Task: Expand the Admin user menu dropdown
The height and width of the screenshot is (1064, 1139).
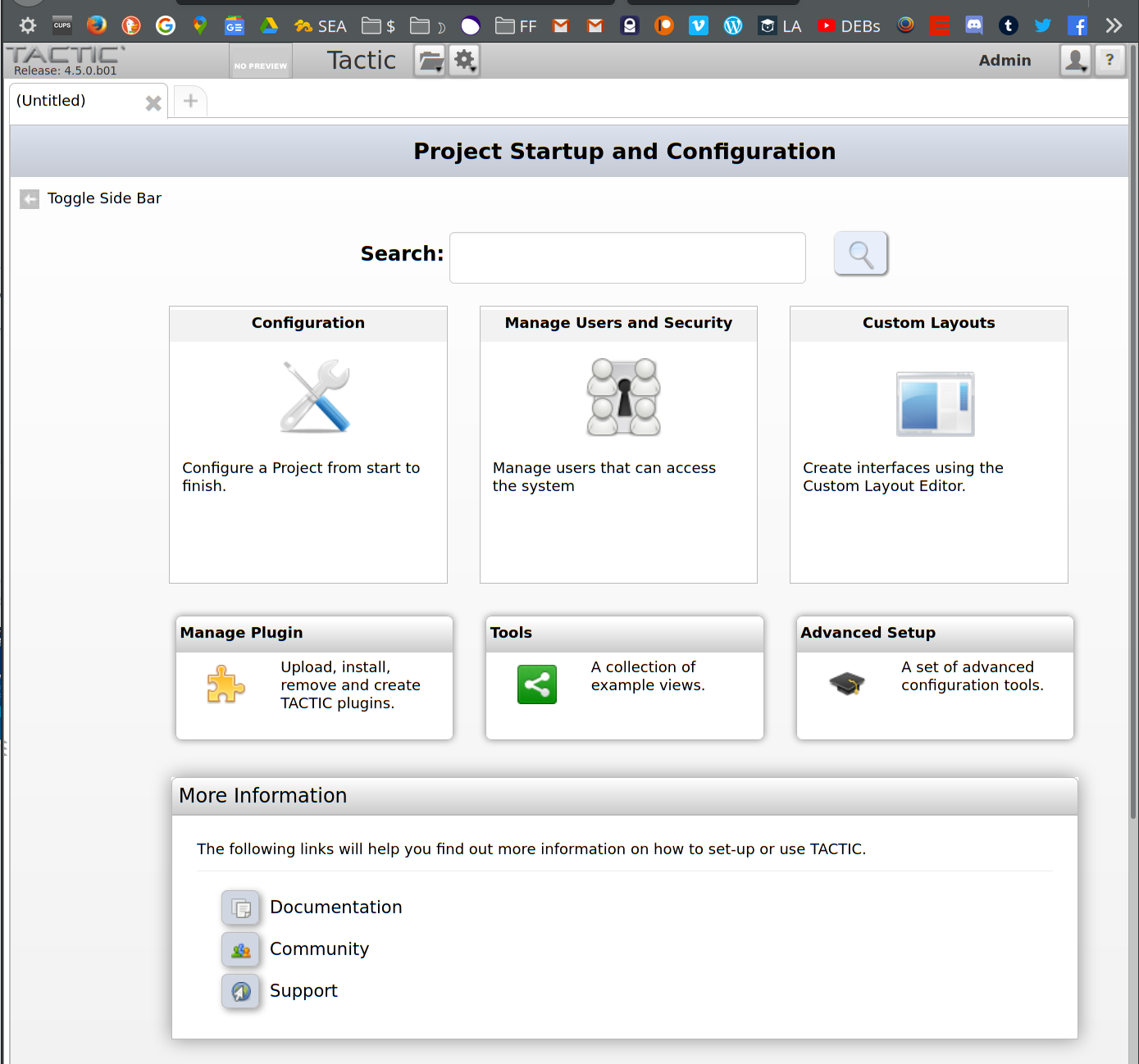Action: click(1075, 61)
